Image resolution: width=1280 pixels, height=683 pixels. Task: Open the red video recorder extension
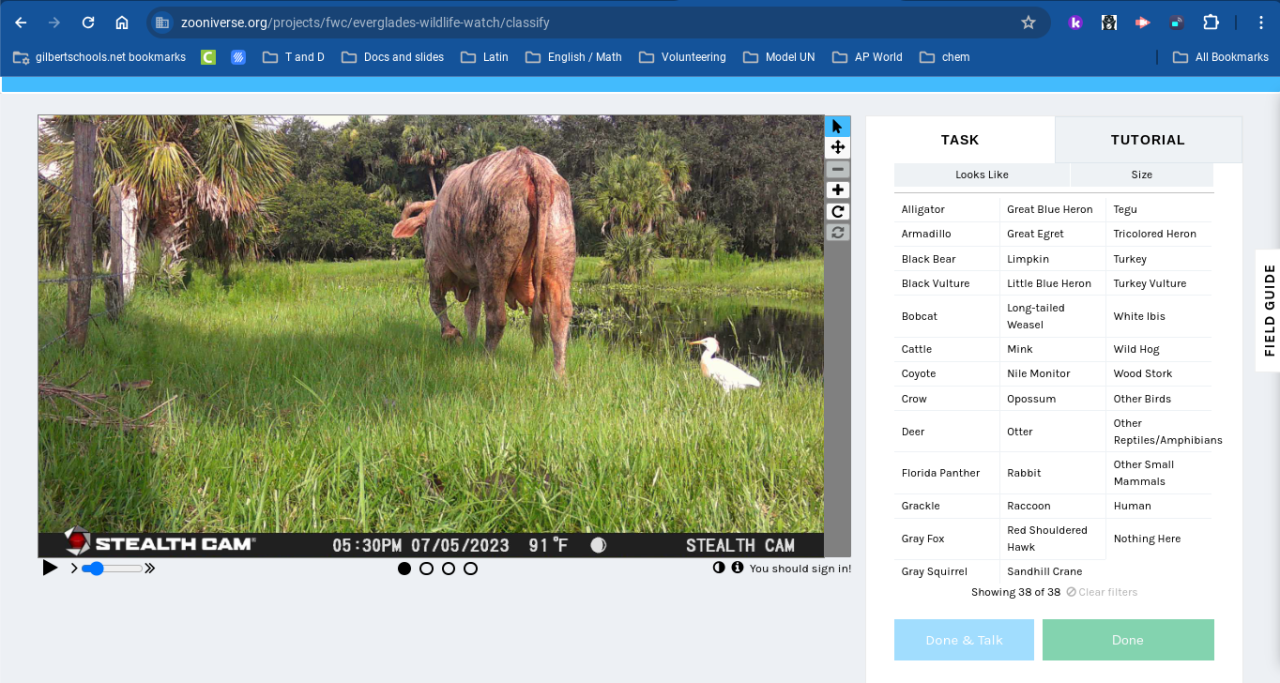1143,22
